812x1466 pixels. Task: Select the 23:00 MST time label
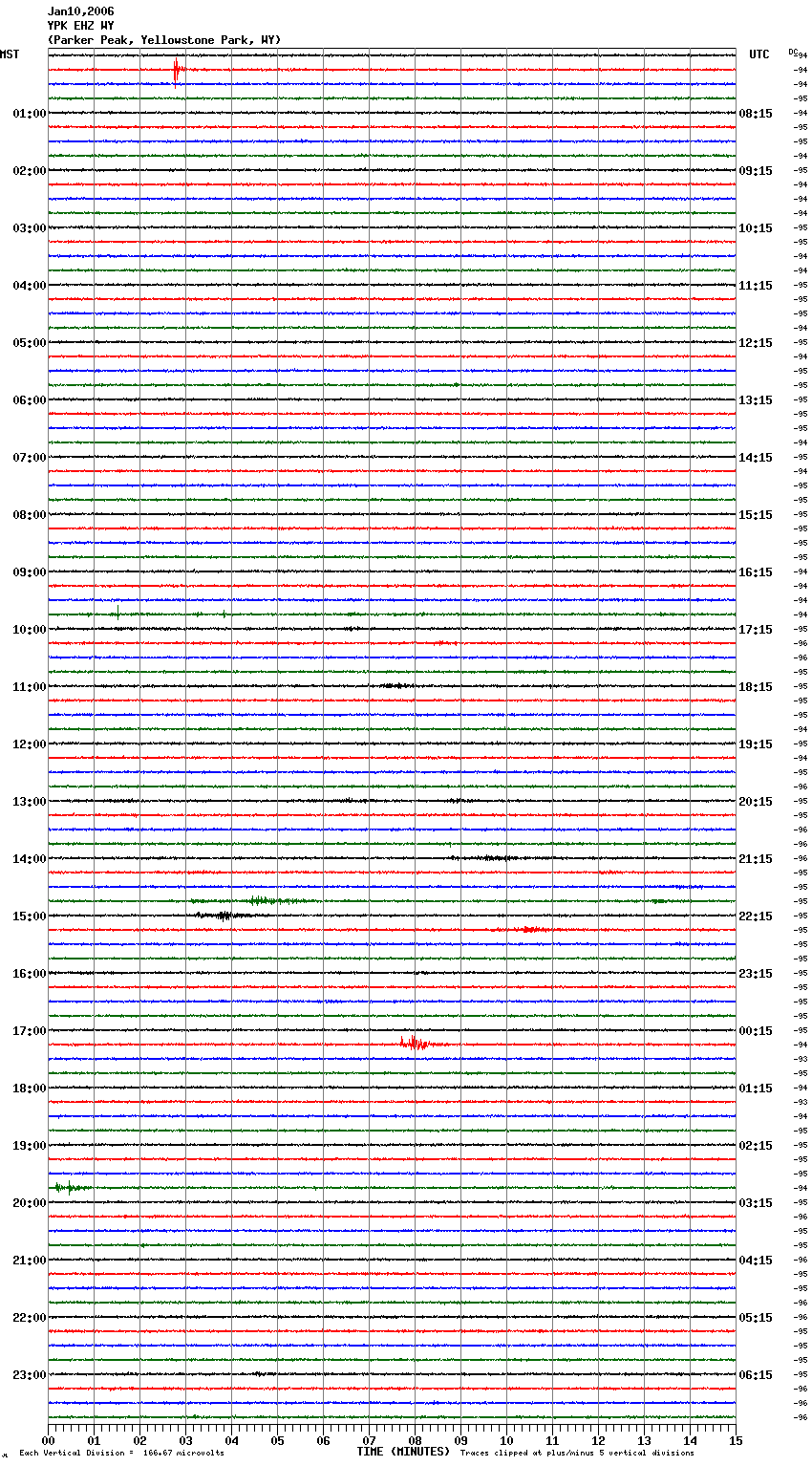pyautogui.click(x=30, y=1375)
